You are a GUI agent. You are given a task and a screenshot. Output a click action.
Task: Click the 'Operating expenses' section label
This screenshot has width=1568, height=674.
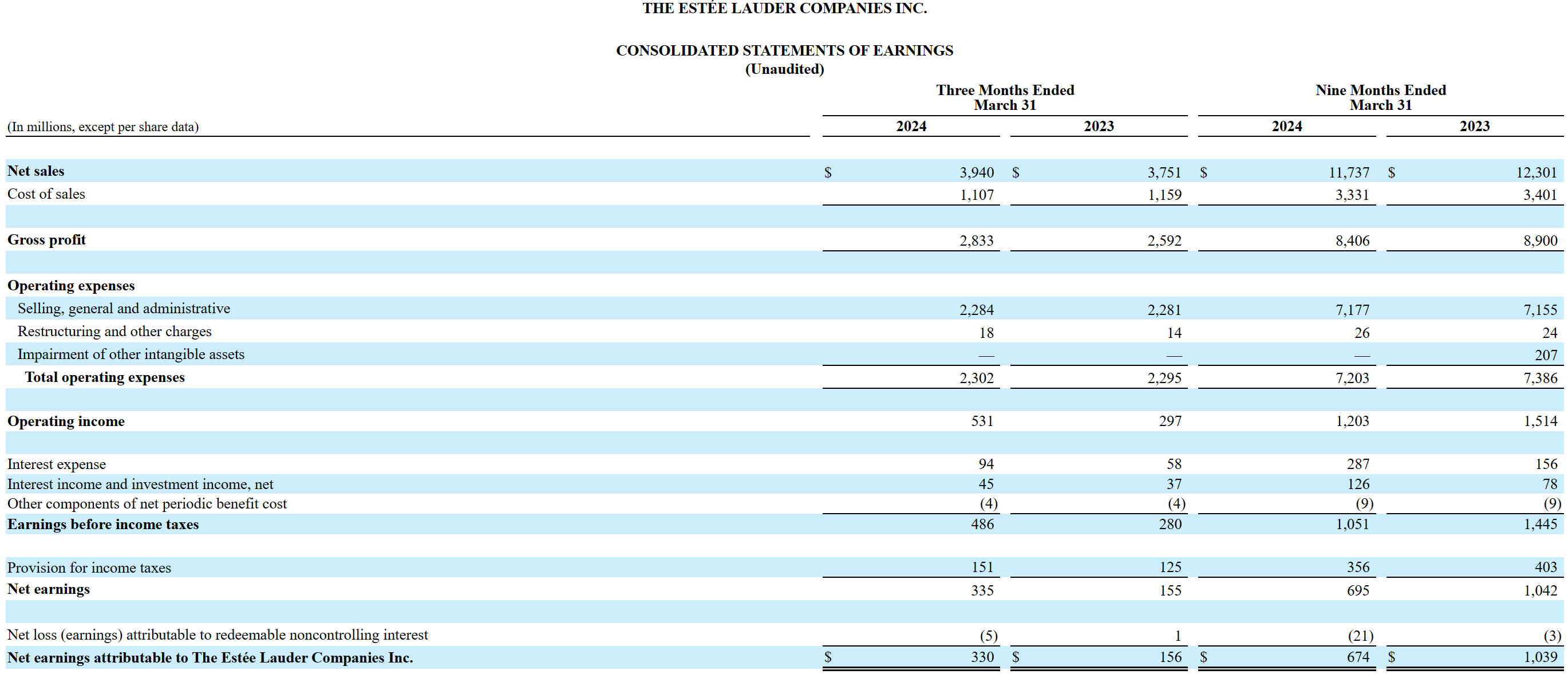71,286
